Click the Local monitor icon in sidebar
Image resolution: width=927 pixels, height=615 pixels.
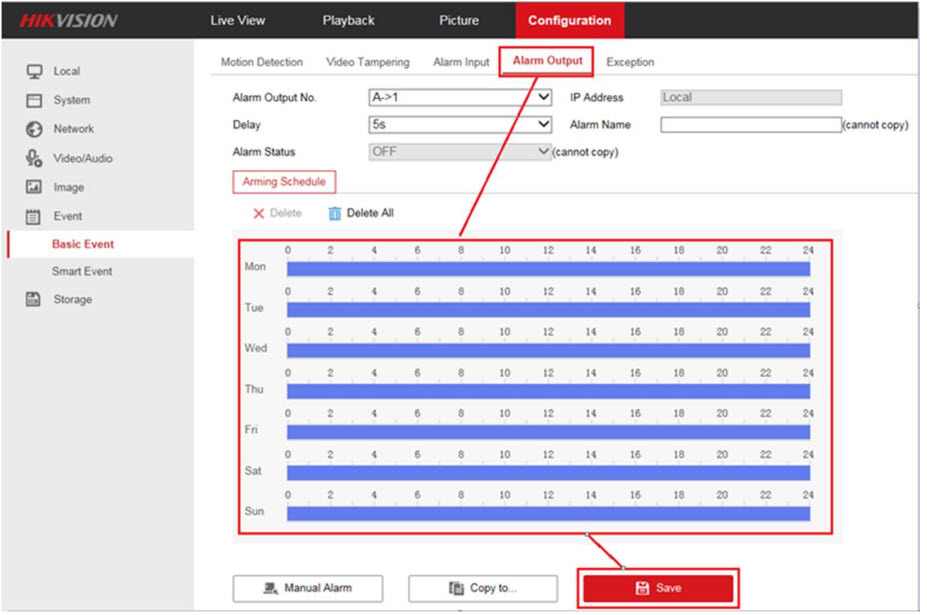(x=34, y=71)
